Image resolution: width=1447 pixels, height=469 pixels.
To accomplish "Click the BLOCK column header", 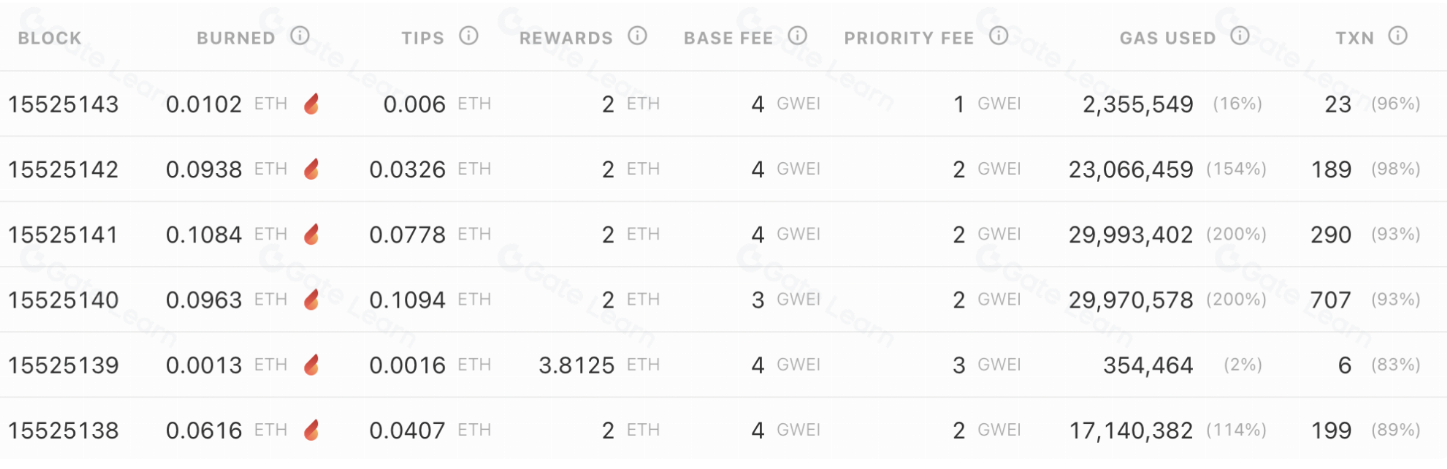I will click(x=50, y=38).
